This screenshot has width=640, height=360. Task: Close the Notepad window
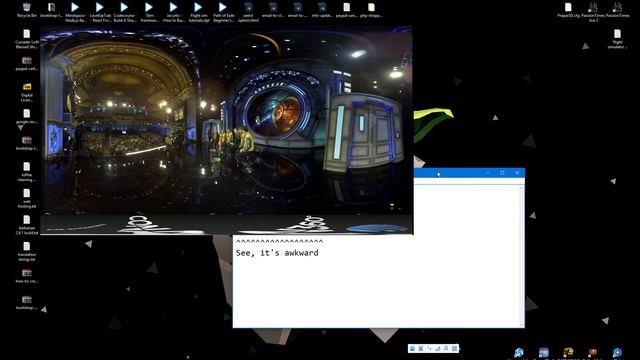point(517,173)
